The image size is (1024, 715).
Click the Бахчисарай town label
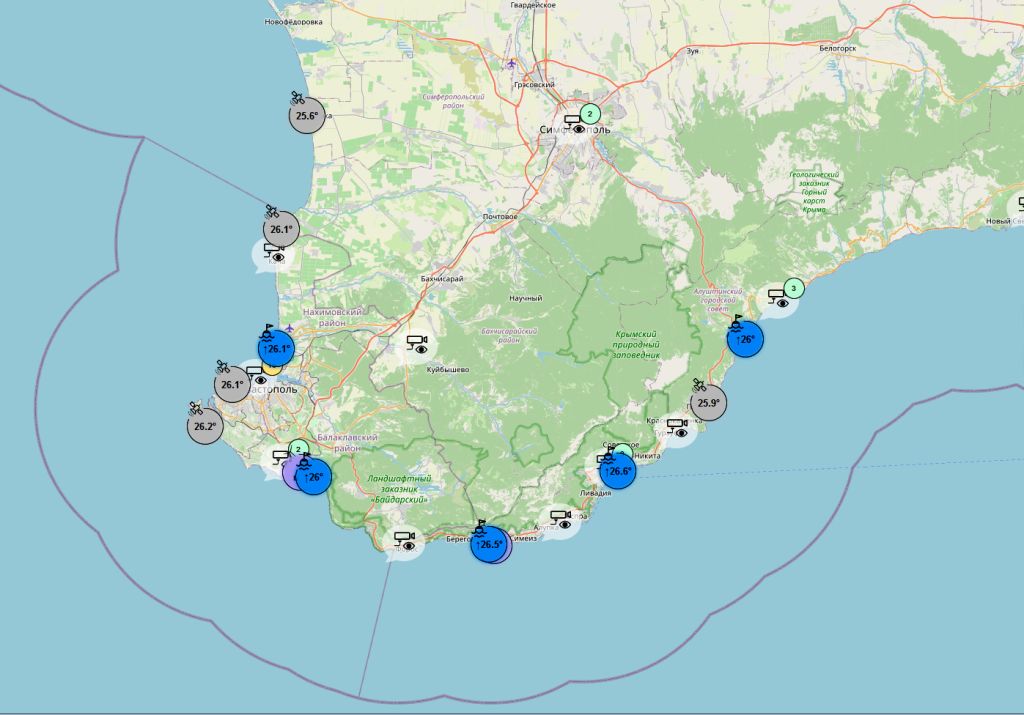[x=442, y=279]
